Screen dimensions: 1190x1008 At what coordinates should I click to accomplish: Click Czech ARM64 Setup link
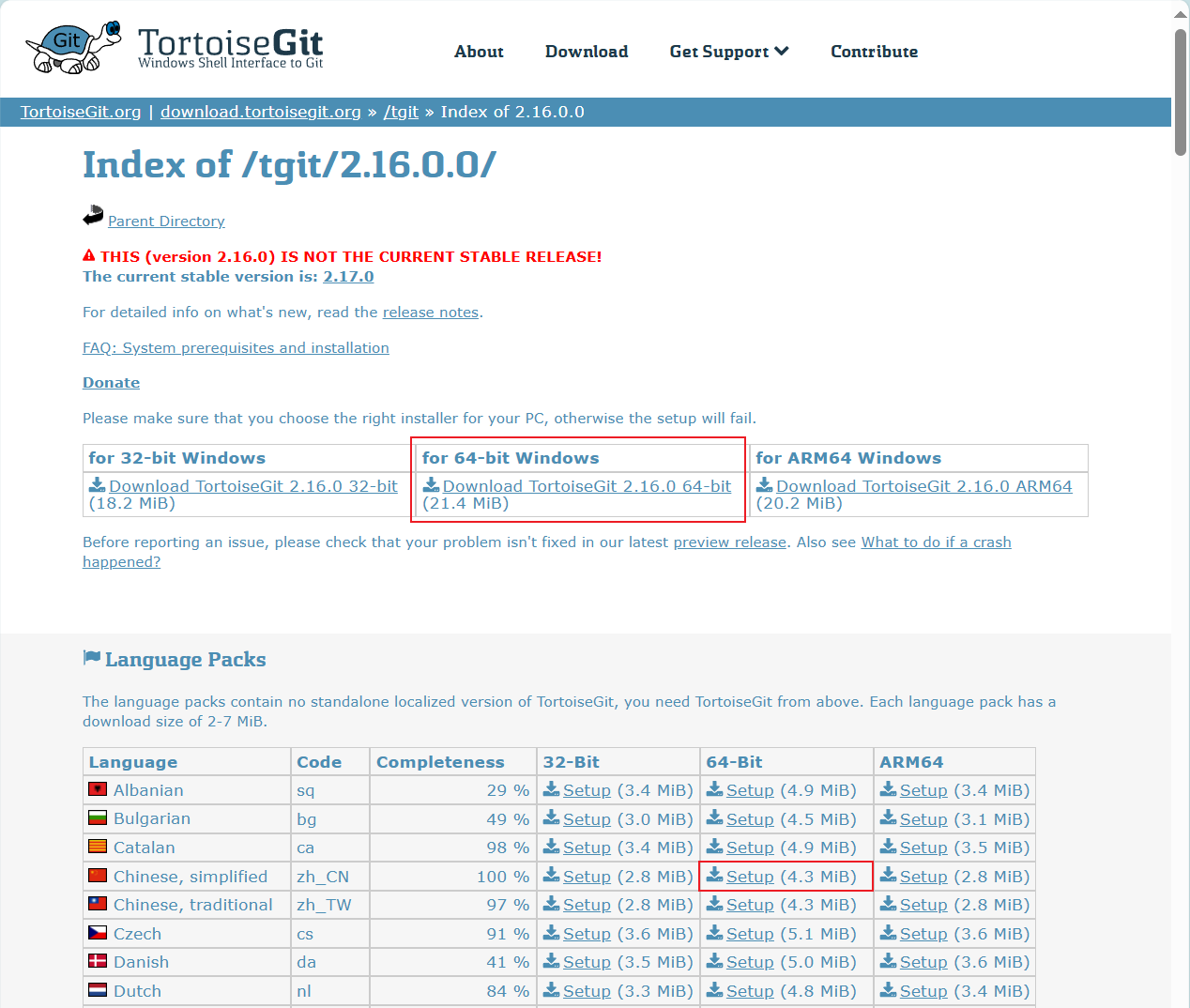coord(923,934)
